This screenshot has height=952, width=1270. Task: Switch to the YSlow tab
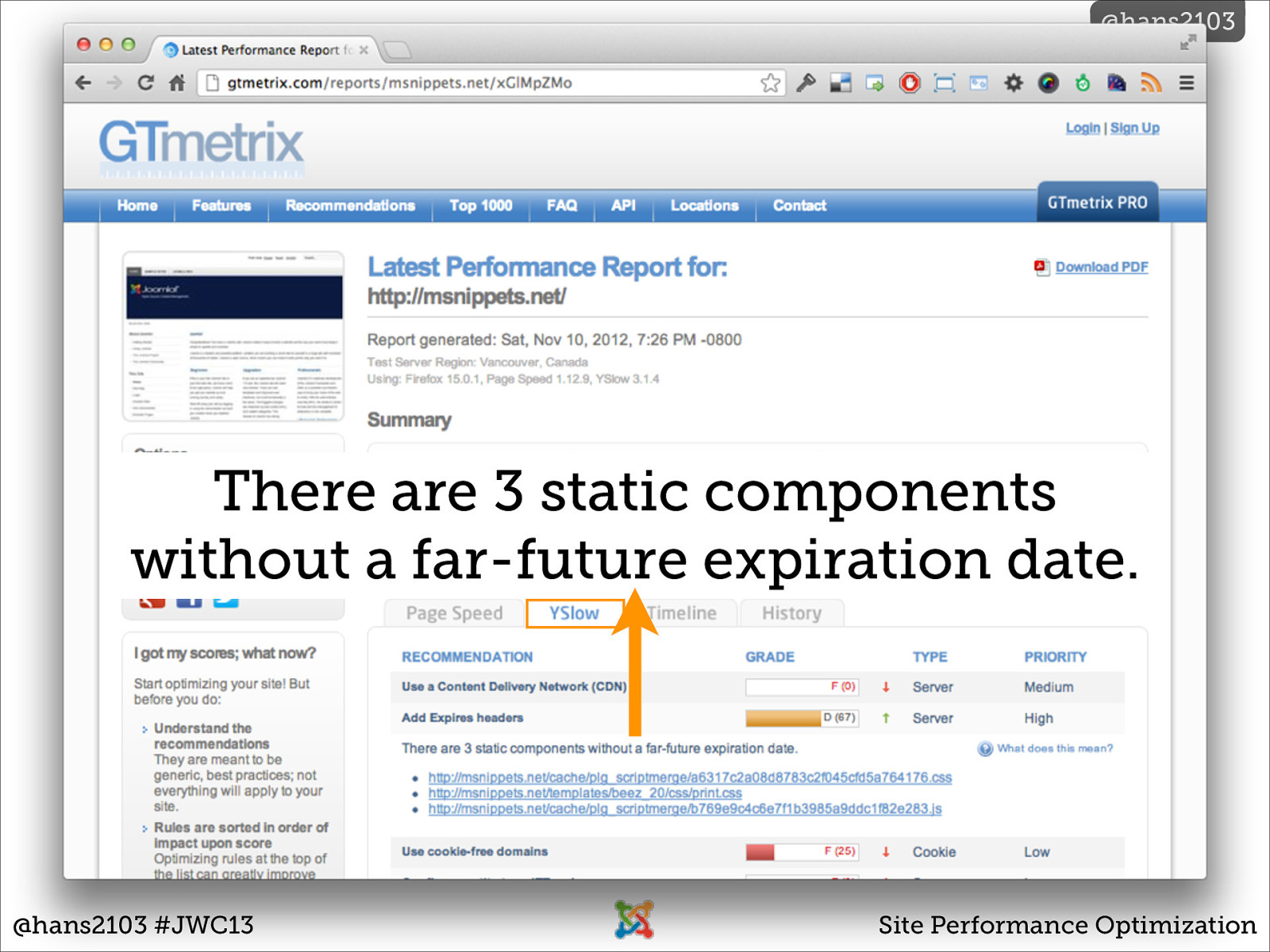coord(575,613)
